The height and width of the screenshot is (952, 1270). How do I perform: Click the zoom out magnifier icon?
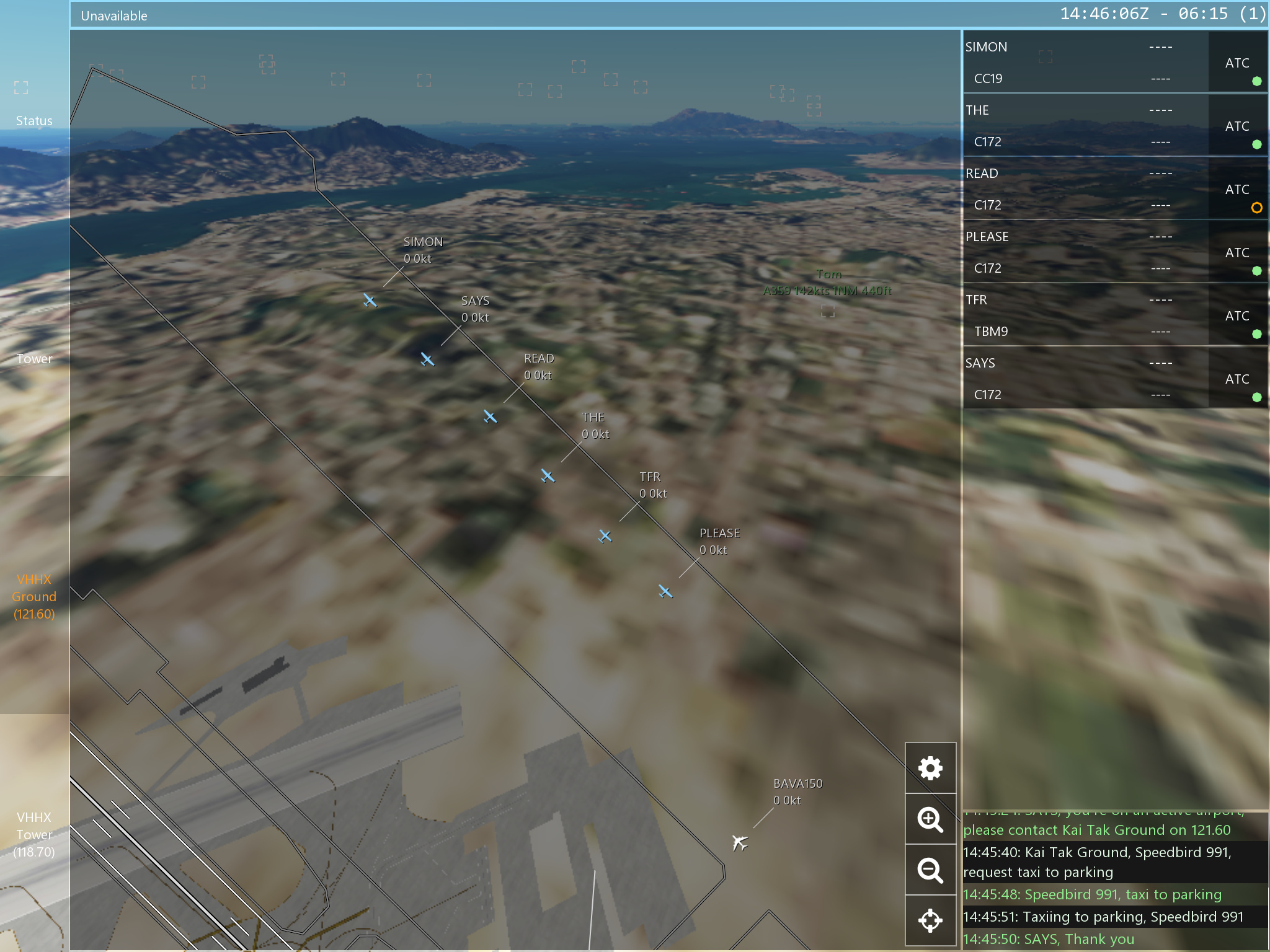(930, 870)
